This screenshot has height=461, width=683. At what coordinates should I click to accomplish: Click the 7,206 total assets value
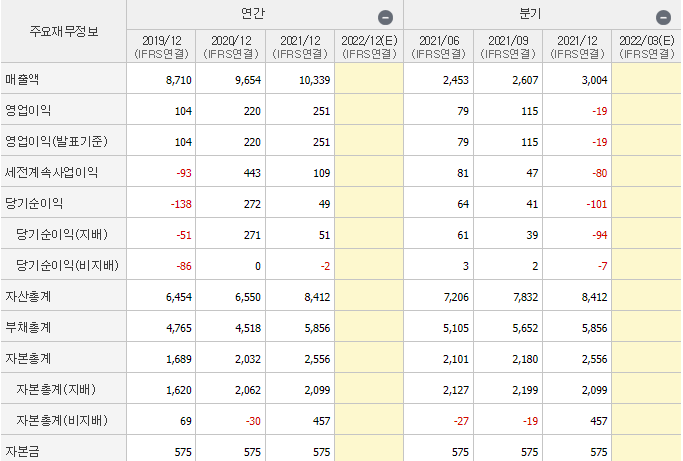[456, 297]
